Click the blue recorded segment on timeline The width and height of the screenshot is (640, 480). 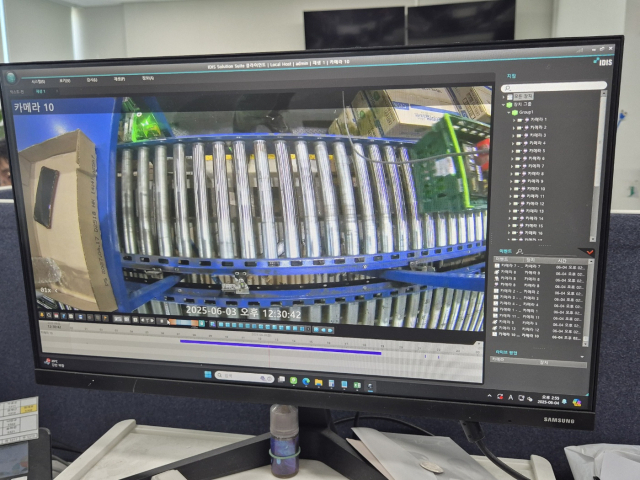[280, 347]
